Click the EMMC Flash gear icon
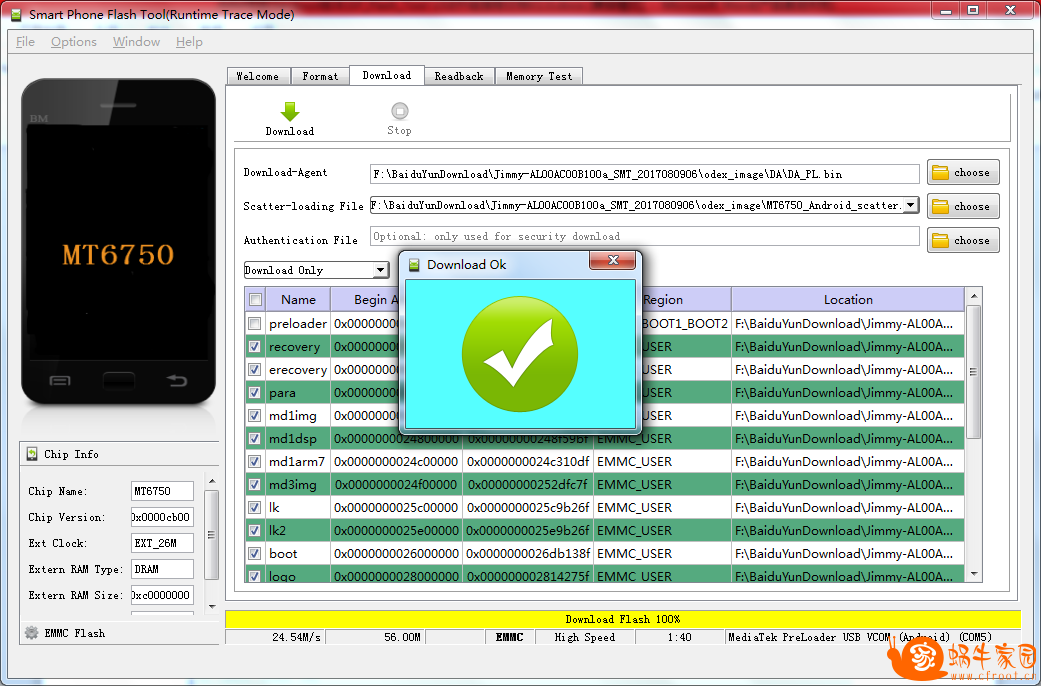Viewport: 1041px width, 686px height. (x=31, y=633)
